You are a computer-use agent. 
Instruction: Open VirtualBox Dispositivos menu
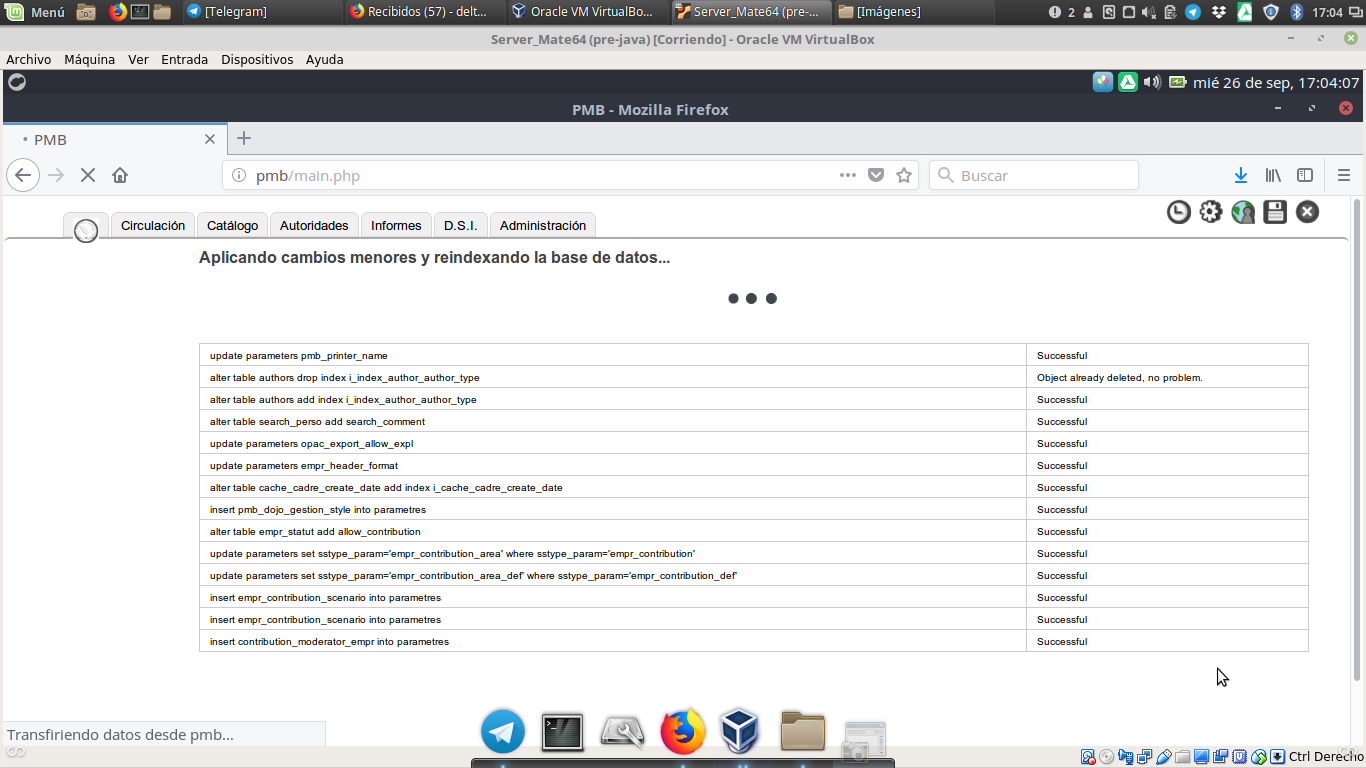(x=257, y=59)
